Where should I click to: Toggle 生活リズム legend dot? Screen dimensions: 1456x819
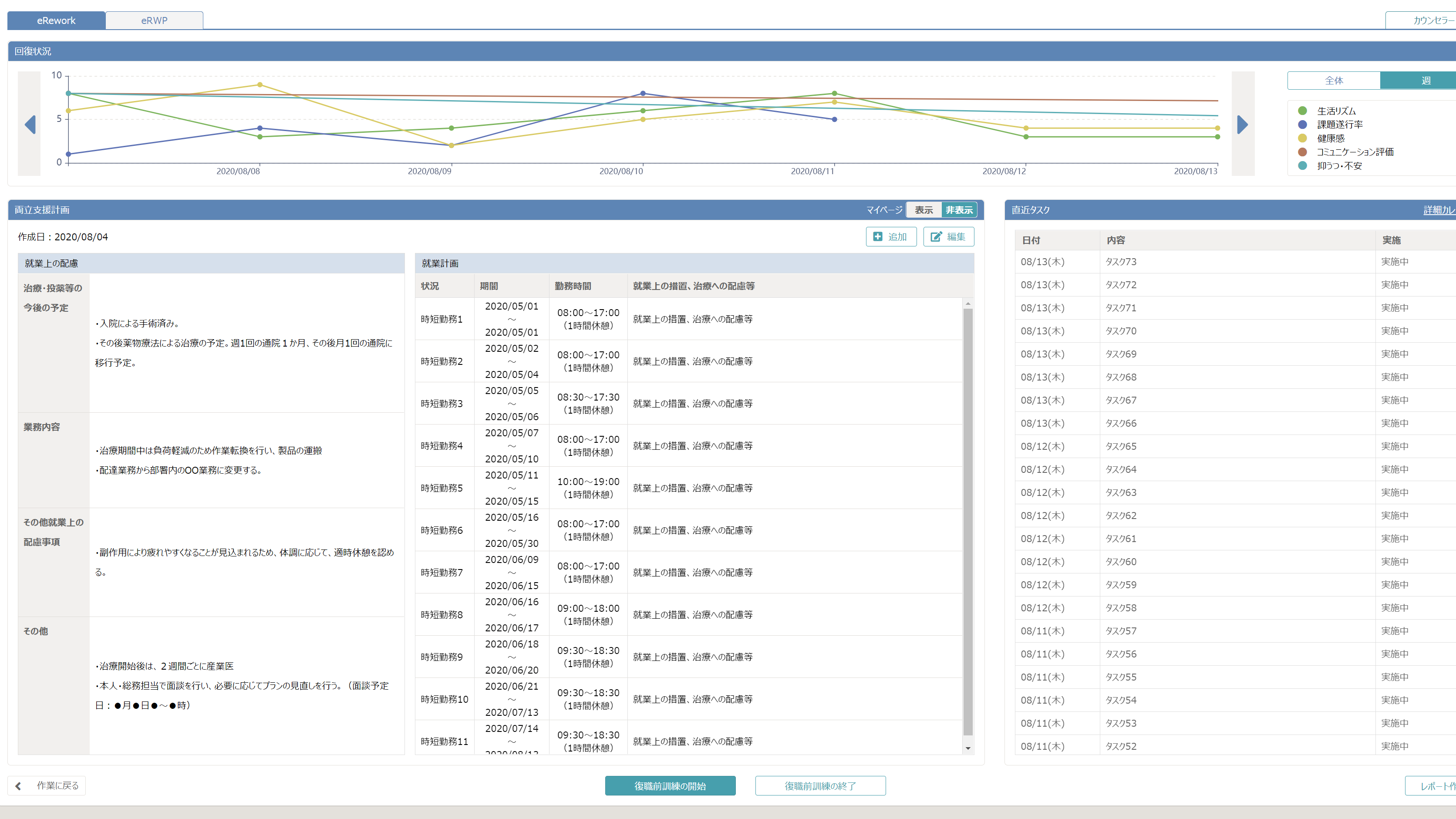pyautogui.click(x=1302, y=111)
